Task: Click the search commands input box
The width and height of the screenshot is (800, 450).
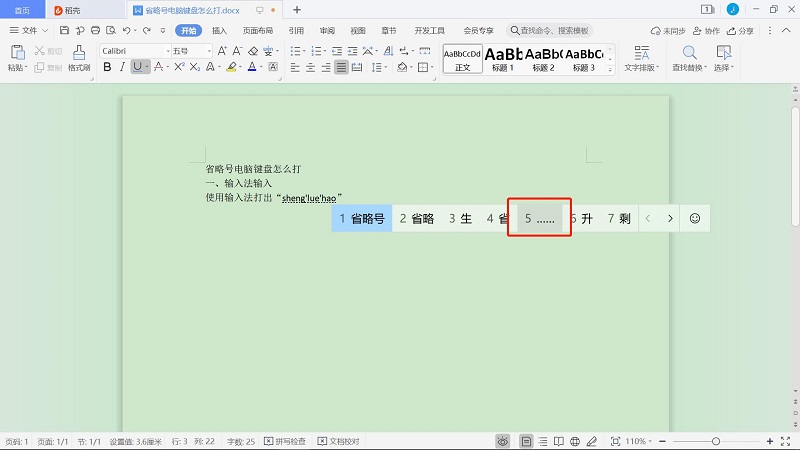Action: [x=550, y=31]
